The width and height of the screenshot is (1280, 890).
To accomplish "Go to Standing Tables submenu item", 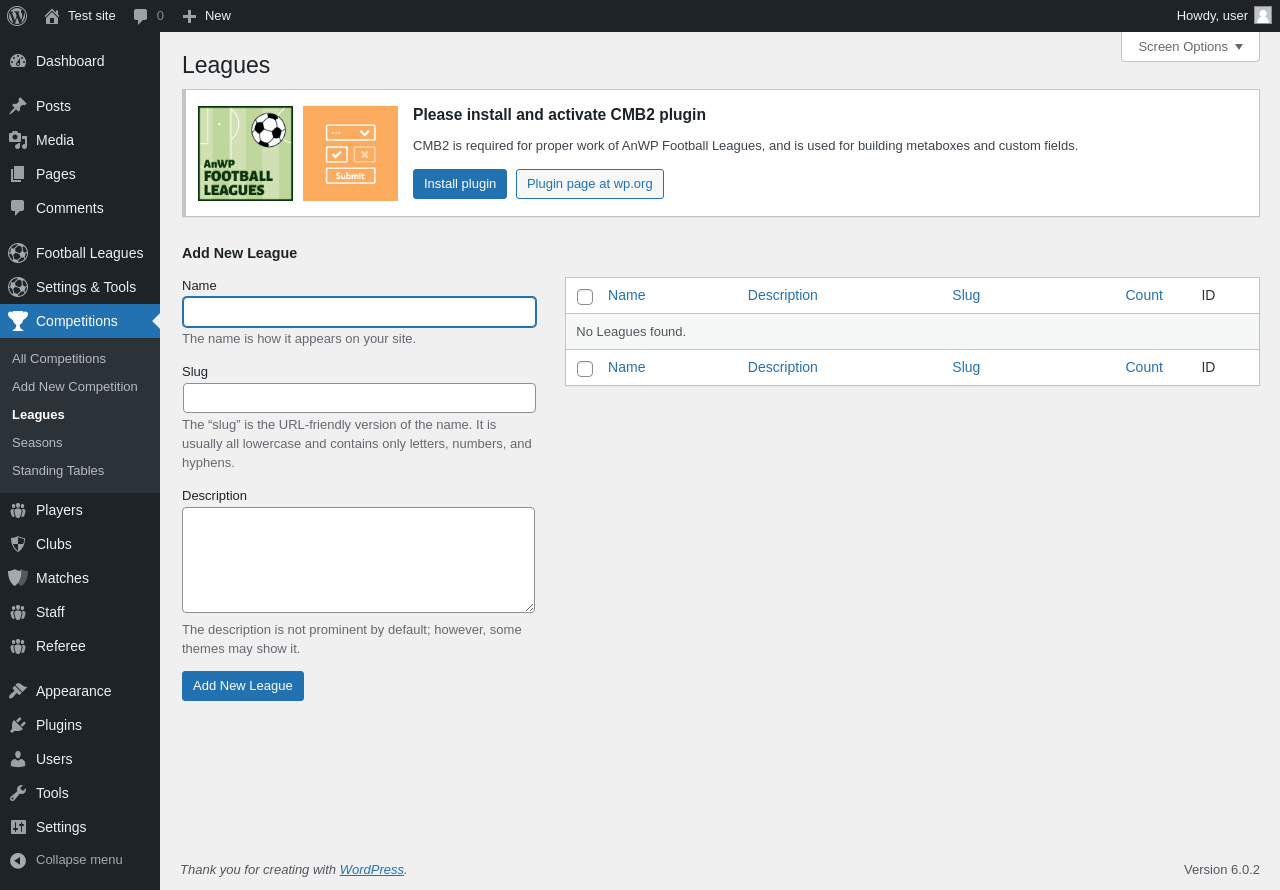I will click(58, 471).
